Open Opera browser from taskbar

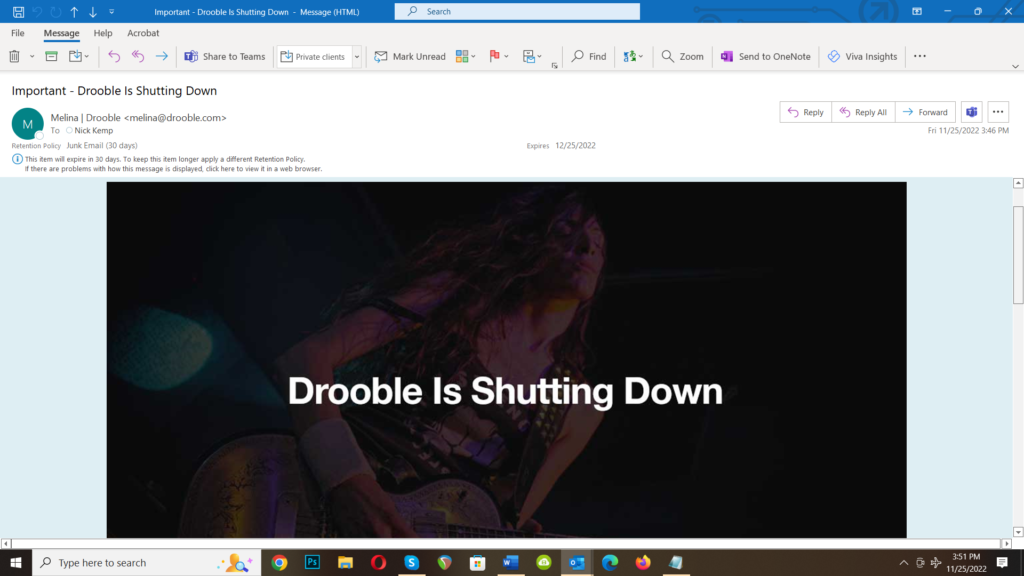pyautogui.click(x=379, y=562)
